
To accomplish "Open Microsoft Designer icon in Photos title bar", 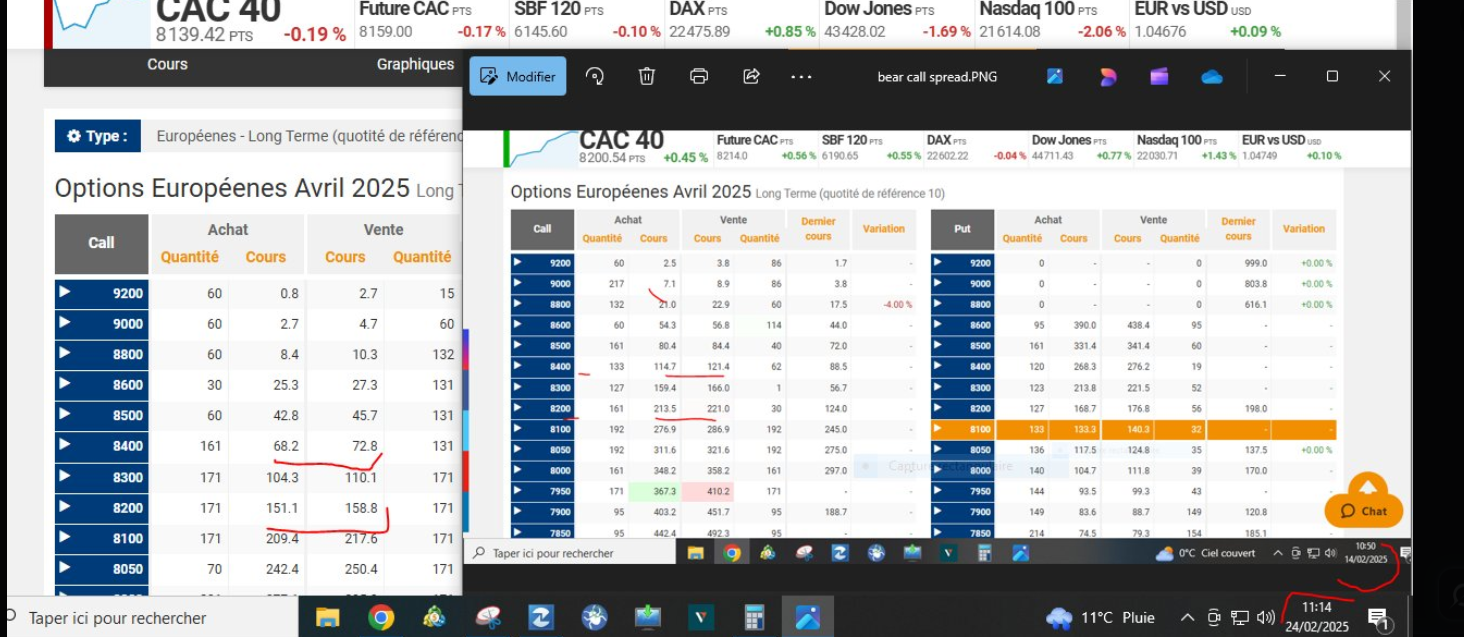I will [x=1107, y=76].
